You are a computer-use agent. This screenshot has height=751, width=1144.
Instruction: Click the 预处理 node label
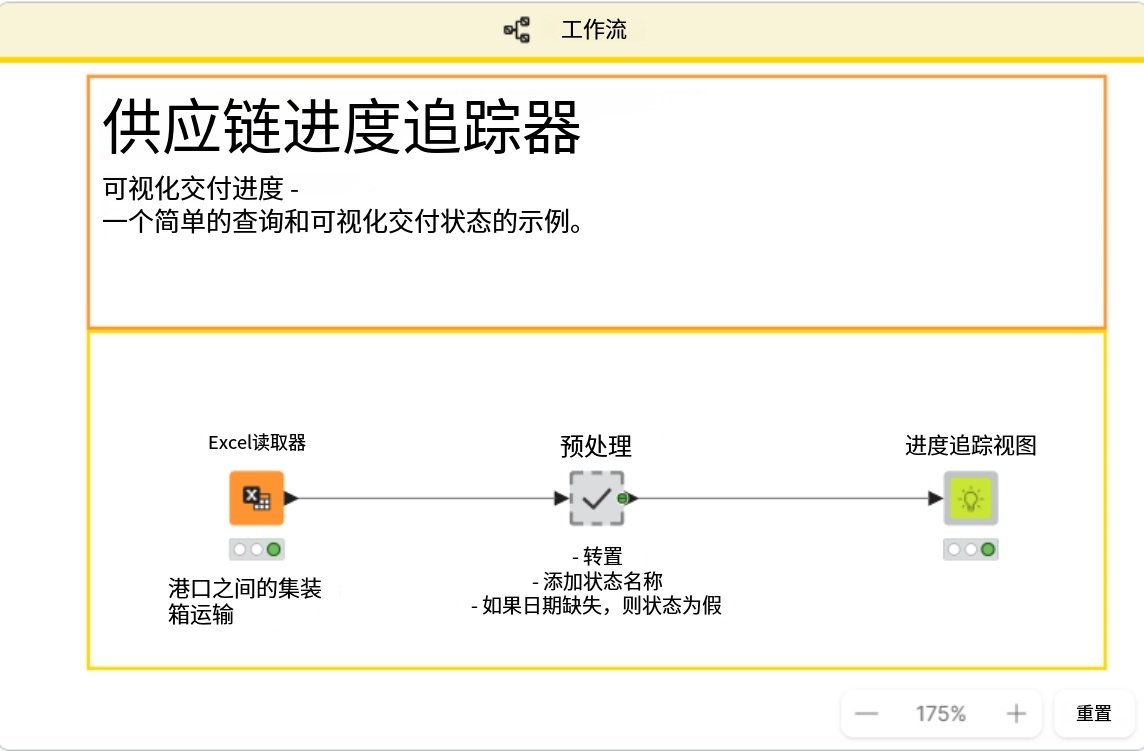596,446
